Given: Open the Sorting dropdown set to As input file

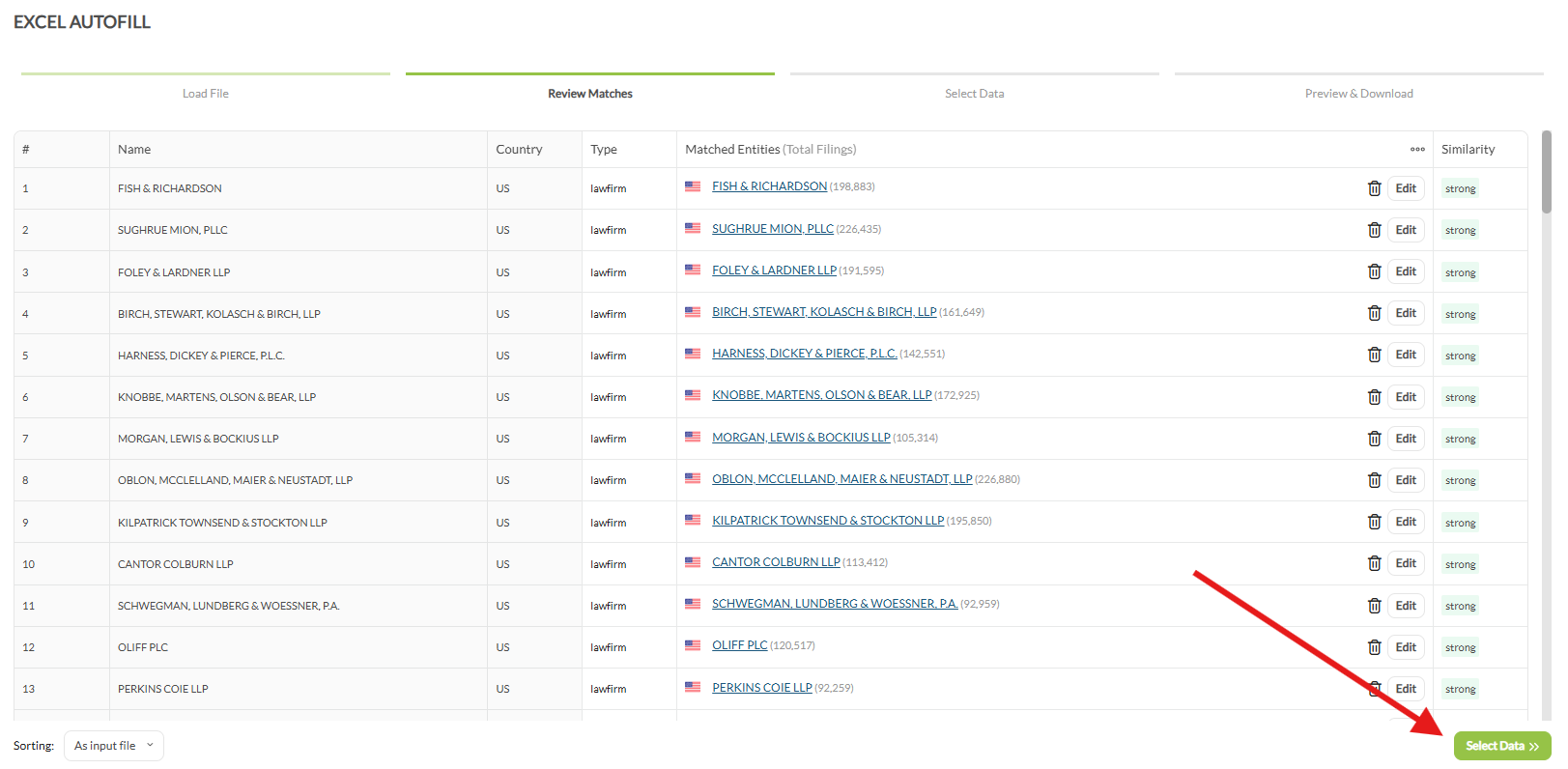Looking at the screenshot, I should pos(114,746).
